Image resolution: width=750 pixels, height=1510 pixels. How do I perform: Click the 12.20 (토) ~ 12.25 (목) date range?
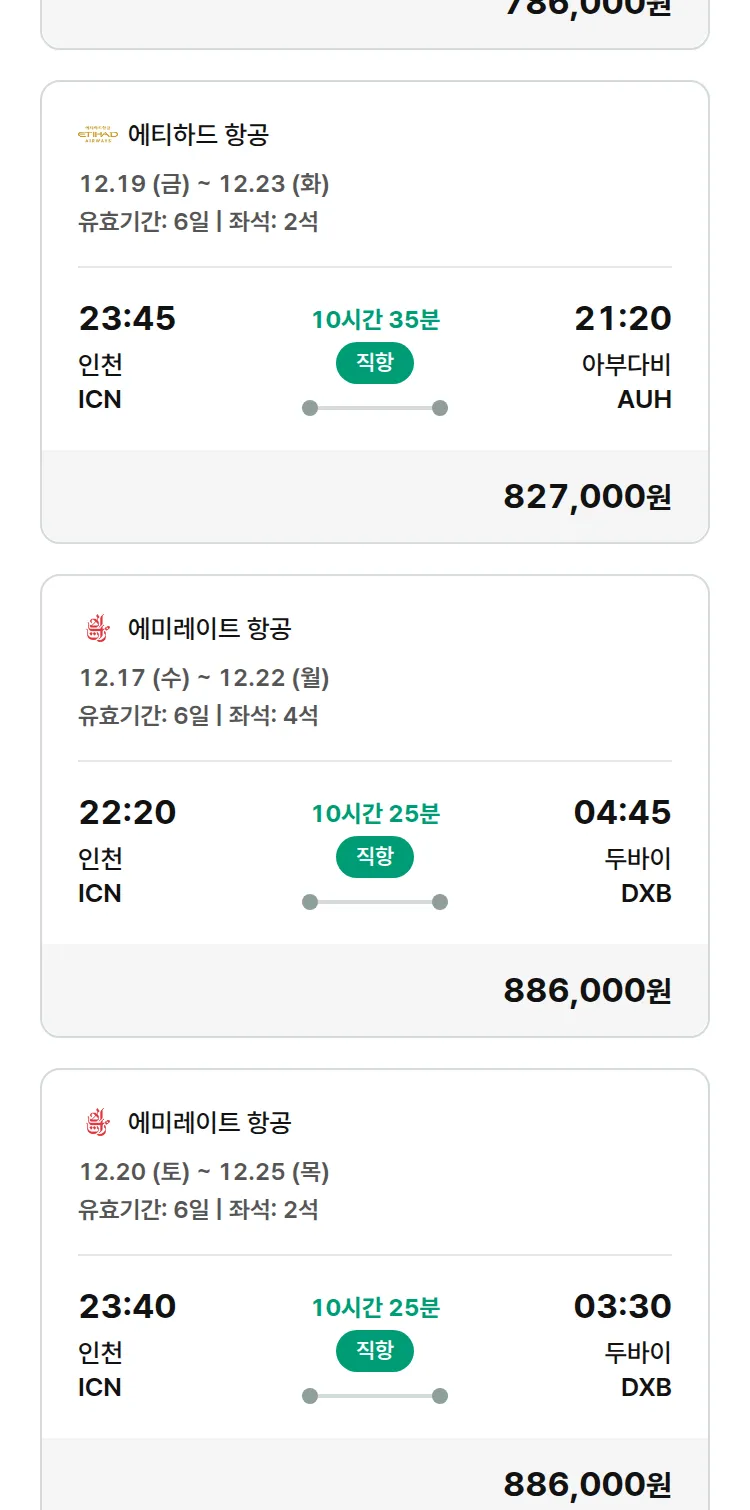[x=204, y=1172]
